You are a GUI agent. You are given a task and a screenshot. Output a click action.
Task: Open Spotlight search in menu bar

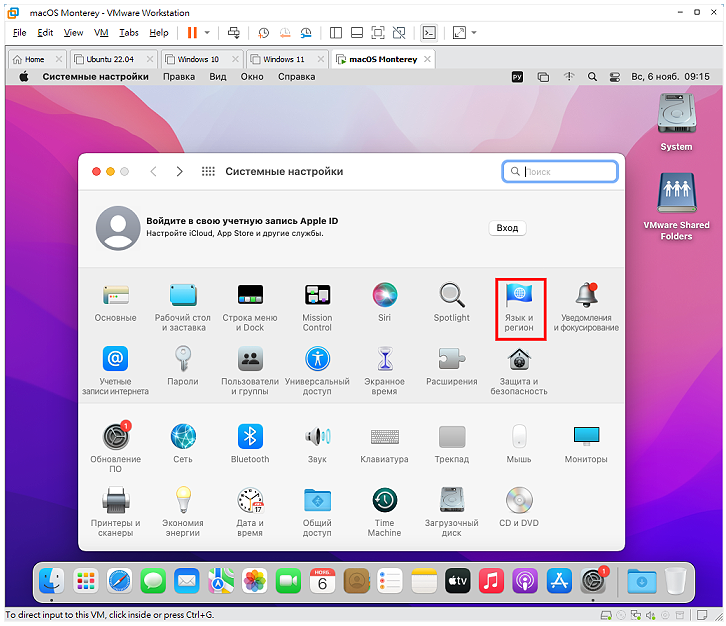click(x=592, y=77)
